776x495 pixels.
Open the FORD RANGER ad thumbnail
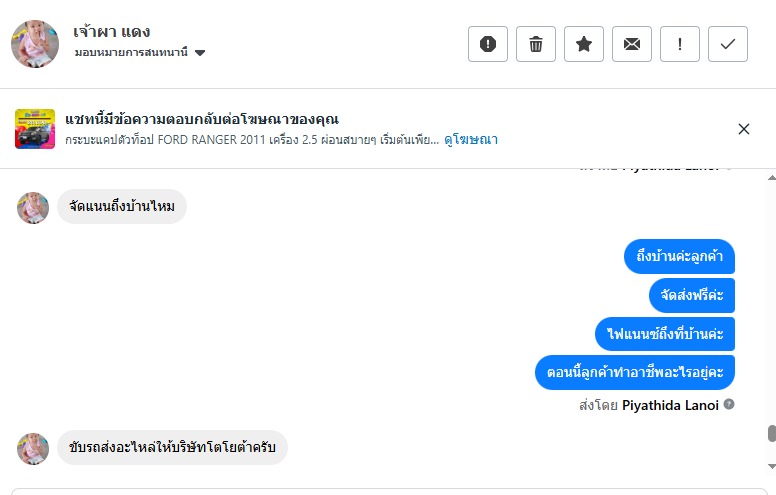click(x=35, y=129)
